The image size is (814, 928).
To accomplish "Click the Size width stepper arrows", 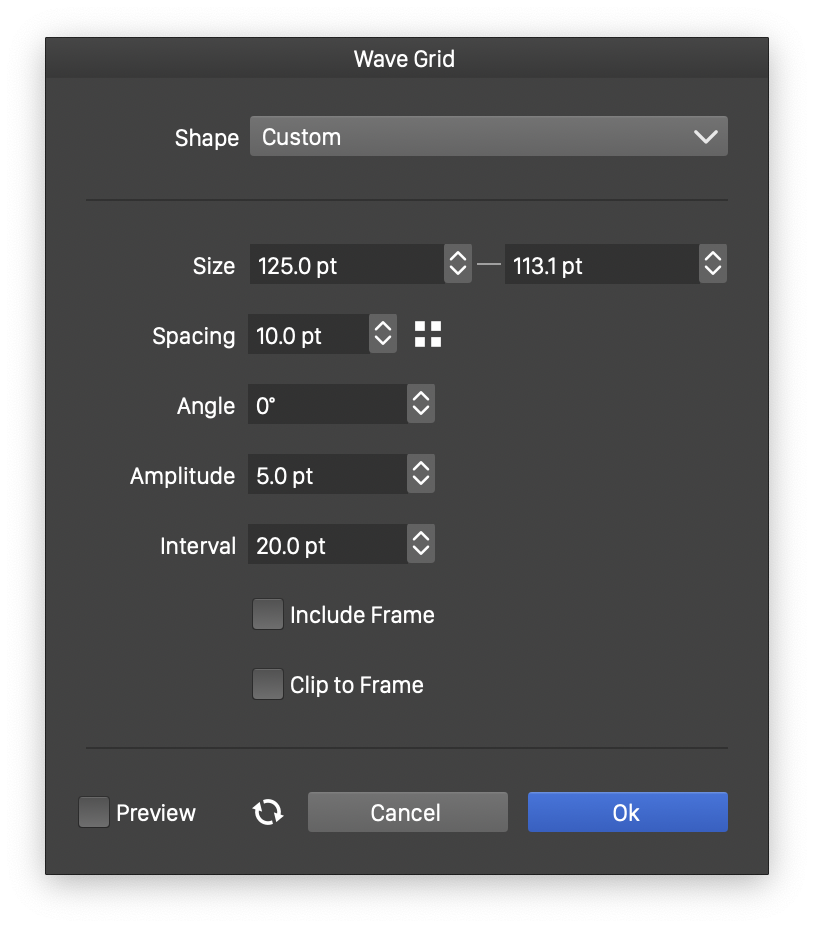I will click(x=458, y=265).
